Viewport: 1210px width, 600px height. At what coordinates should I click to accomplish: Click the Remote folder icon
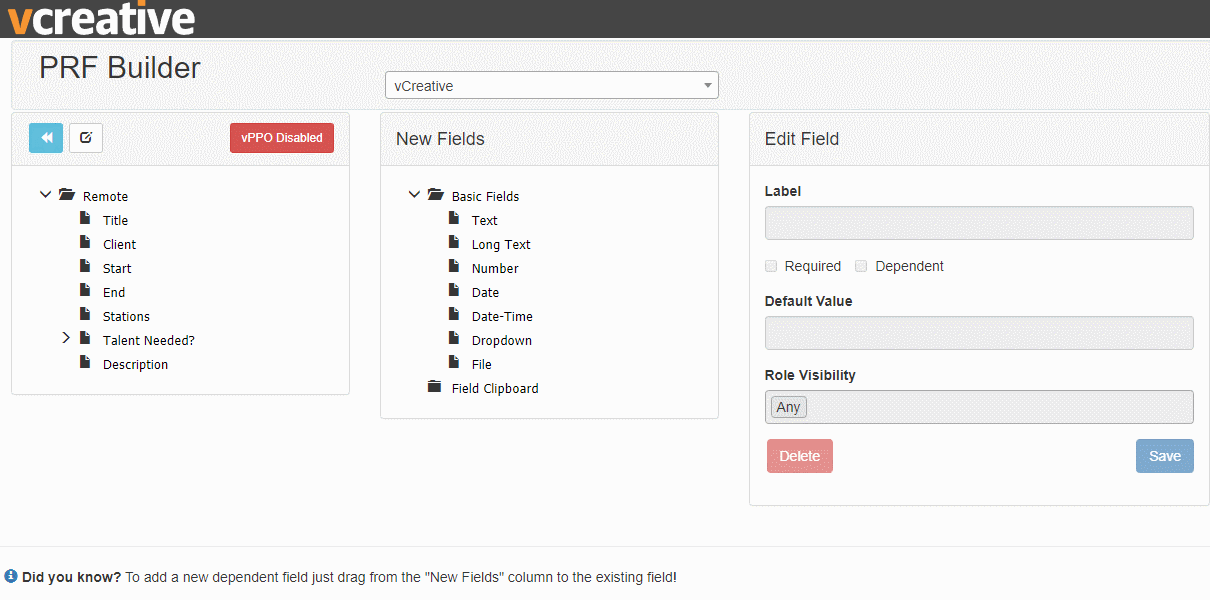click(x=67, y=195)
